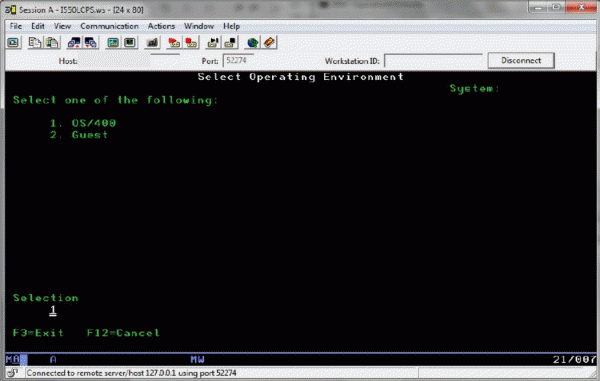The image size is (600, 381).
Task: Click the 'F3=Exit' function key text
Action: click(x=38, y=333)
